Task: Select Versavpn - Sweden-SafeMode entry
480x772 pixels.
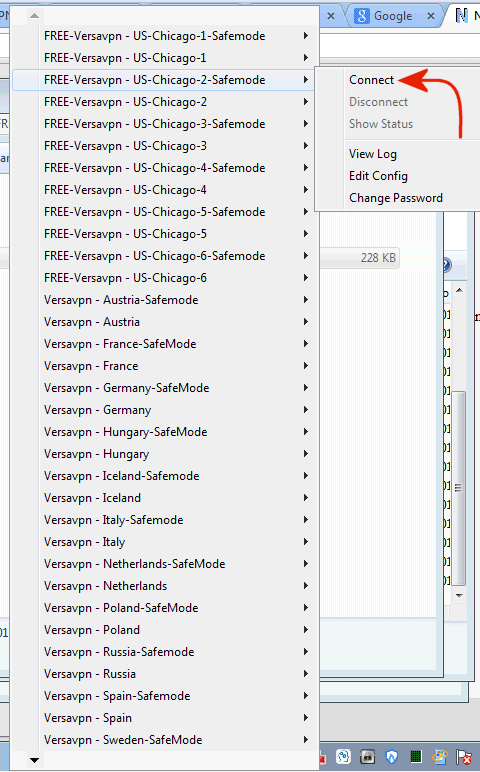Action: pos(162,740)
